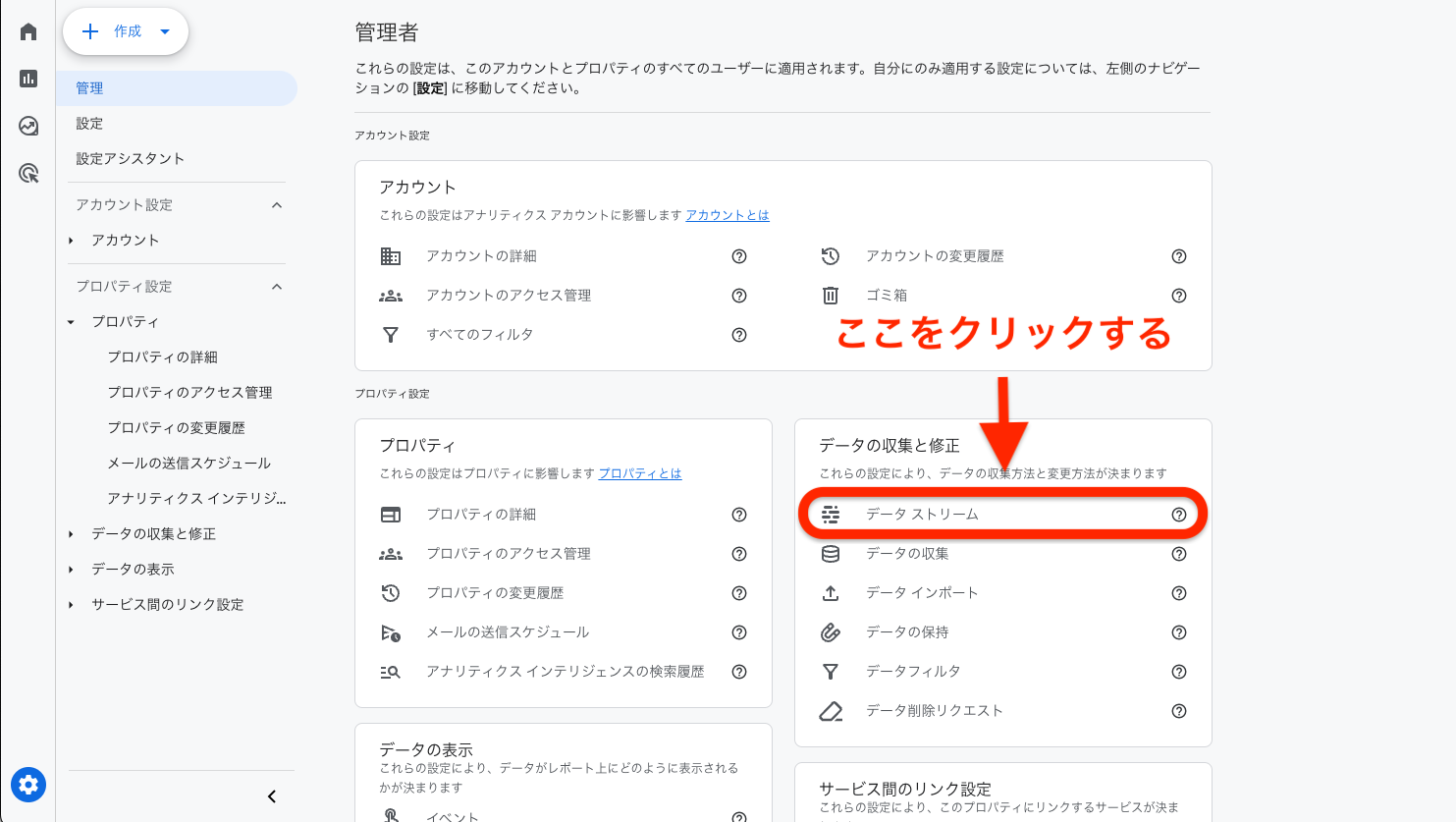Click the help icon for データ ストリーム
The width and height of the screenshot is (1456, 822).
coord(1179,515)
